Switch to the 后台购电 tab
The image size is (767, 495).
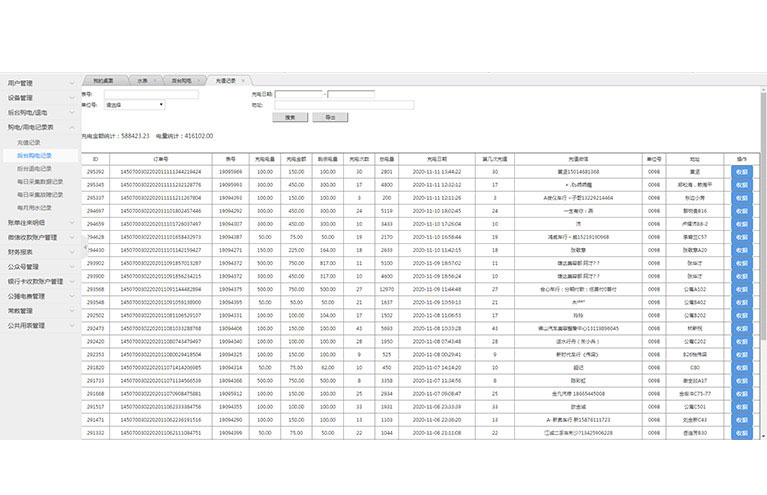coord(181,81)
